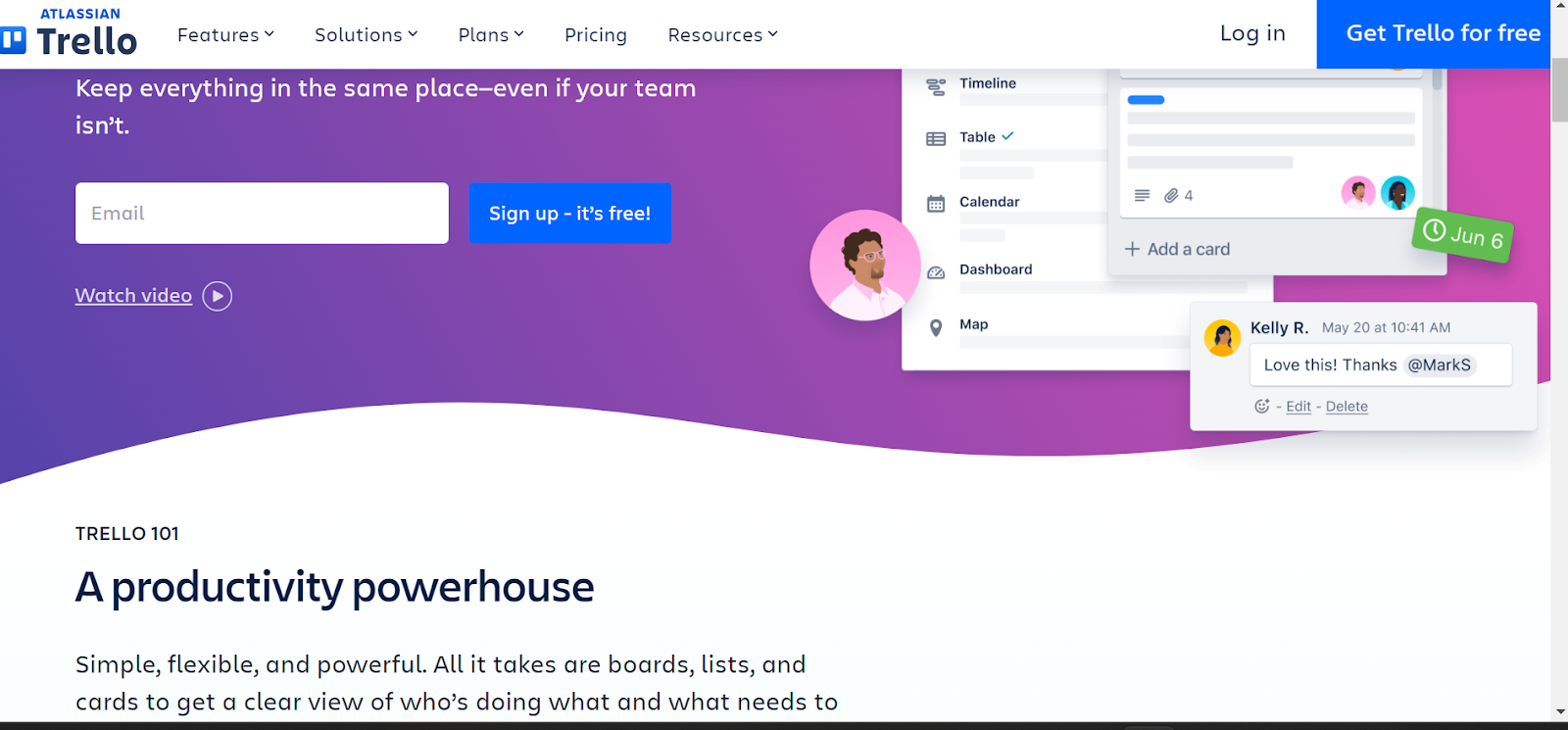1568x730 pixels.
Task: Click the May 20 at 10:41 AM timestamp
Action: [x=1386, y=327]
